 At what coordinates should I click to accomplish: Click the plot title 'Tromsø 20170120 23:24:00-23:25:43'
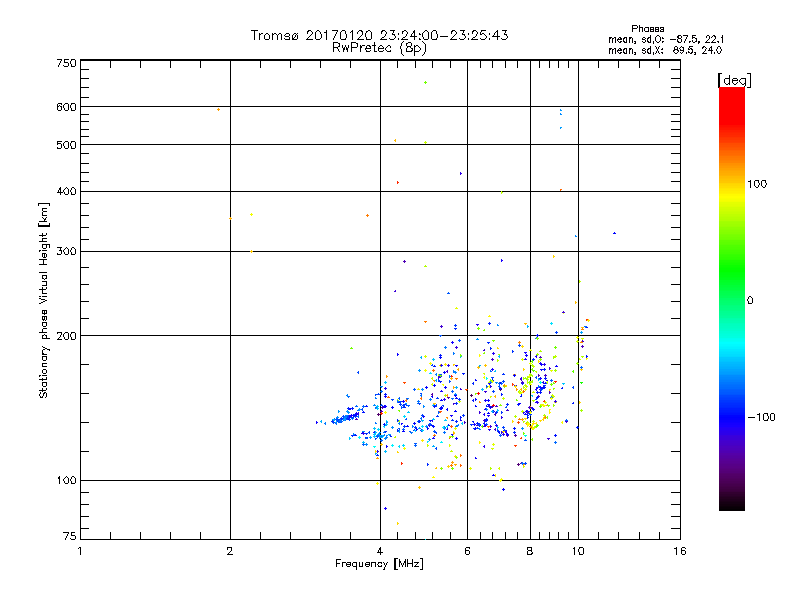(379, 35)
